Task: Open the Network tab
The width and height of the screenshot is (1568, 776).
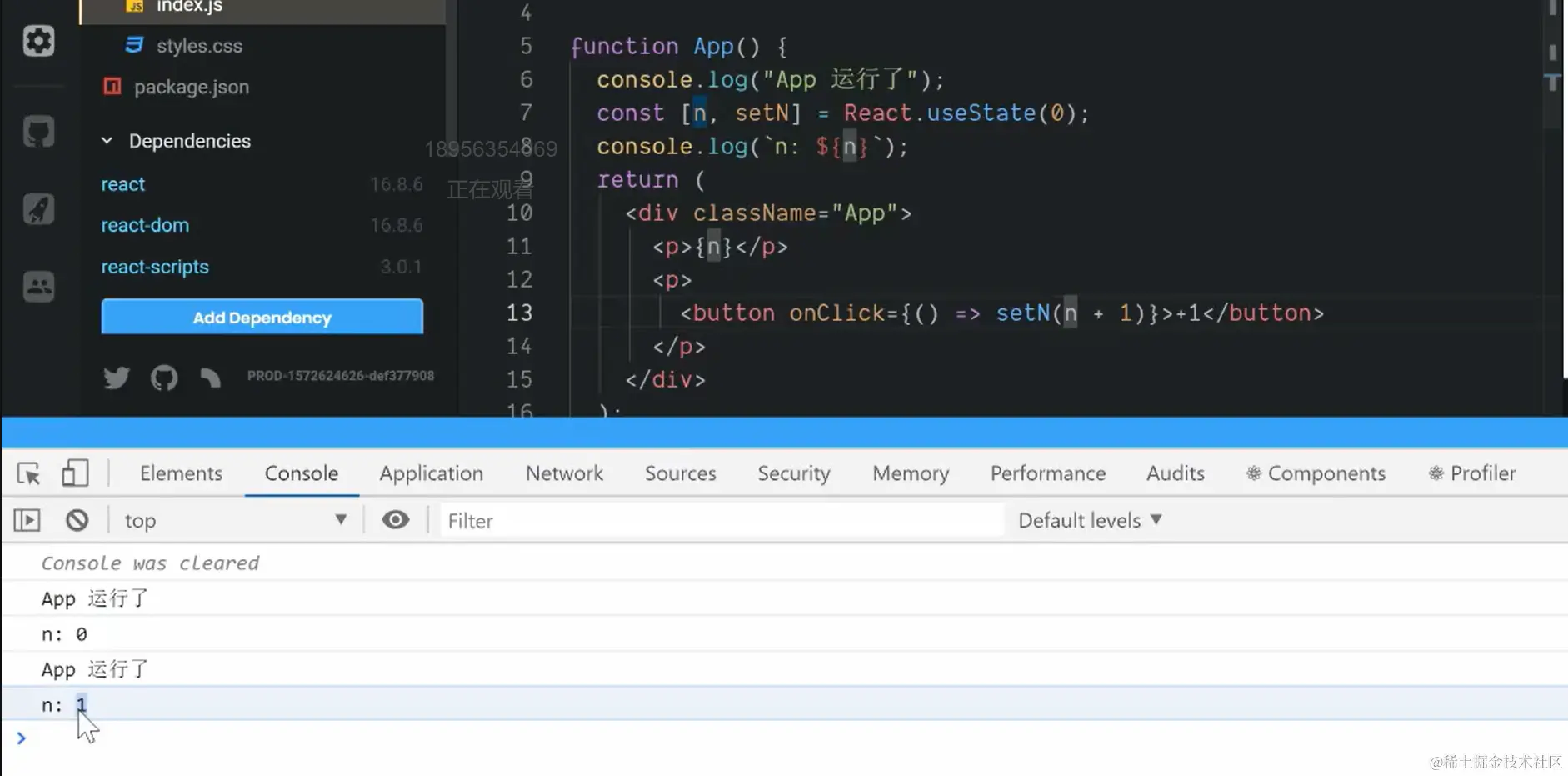Action: pos(564,473)
